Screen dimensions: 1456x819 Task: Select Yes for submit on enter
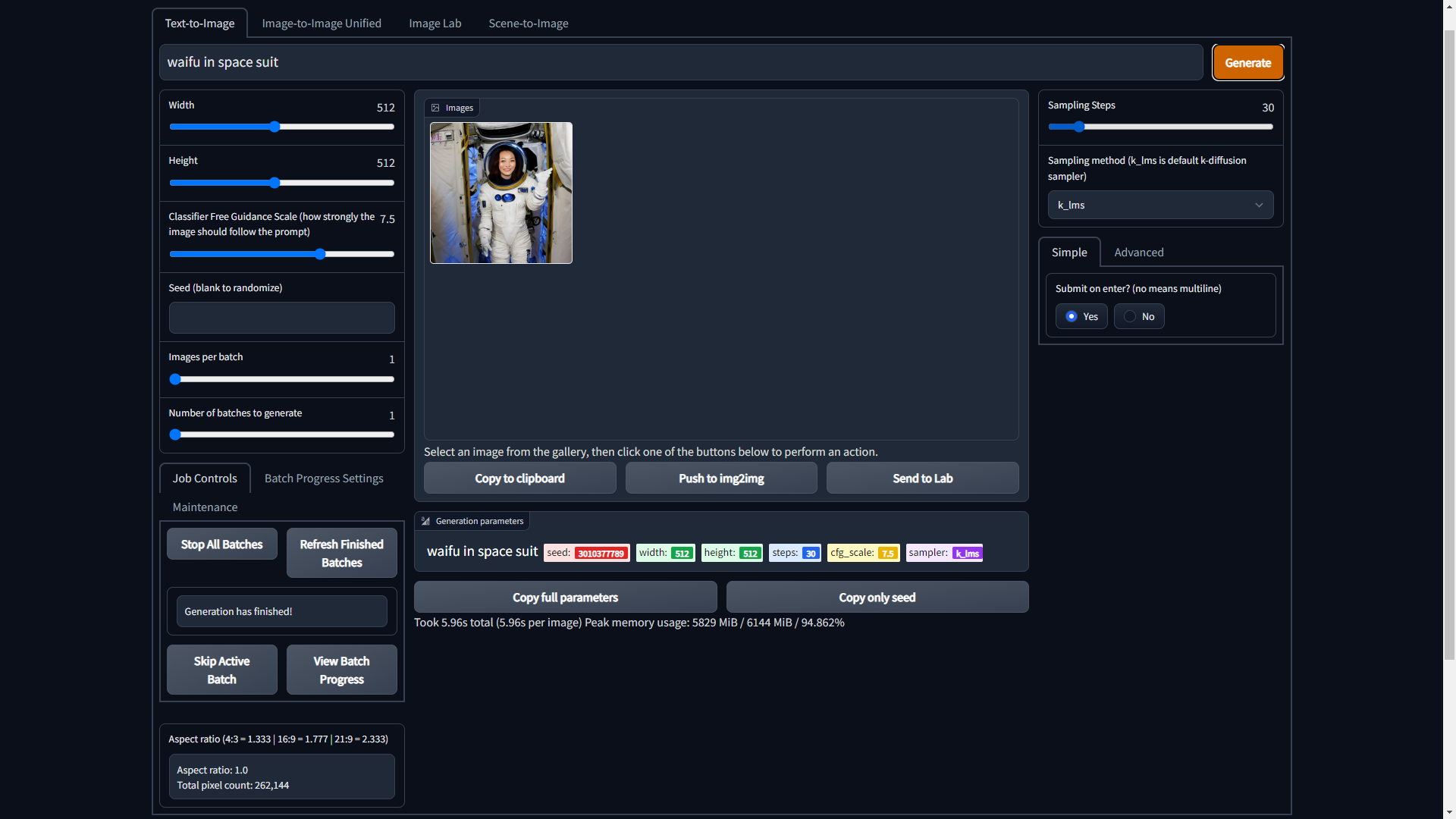point(1072,316)
